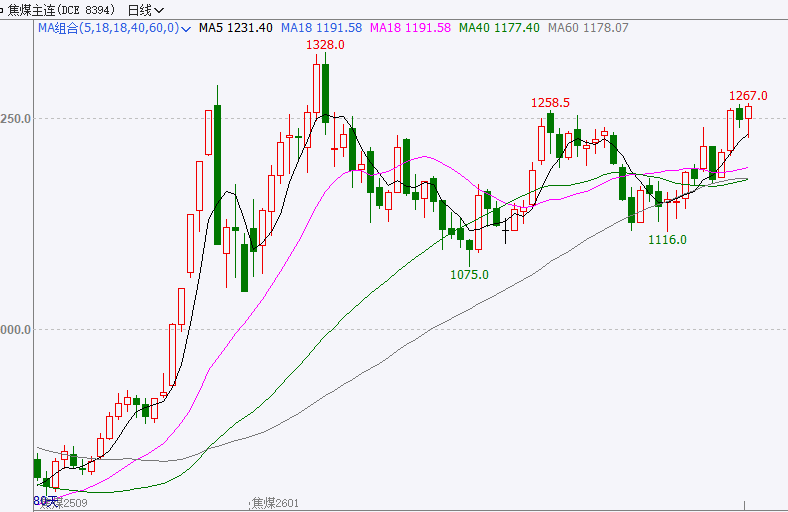The image size is (788, 512).
Task: Select the magenta MA18 1191.58 legend label
Action: pos(408,28)
